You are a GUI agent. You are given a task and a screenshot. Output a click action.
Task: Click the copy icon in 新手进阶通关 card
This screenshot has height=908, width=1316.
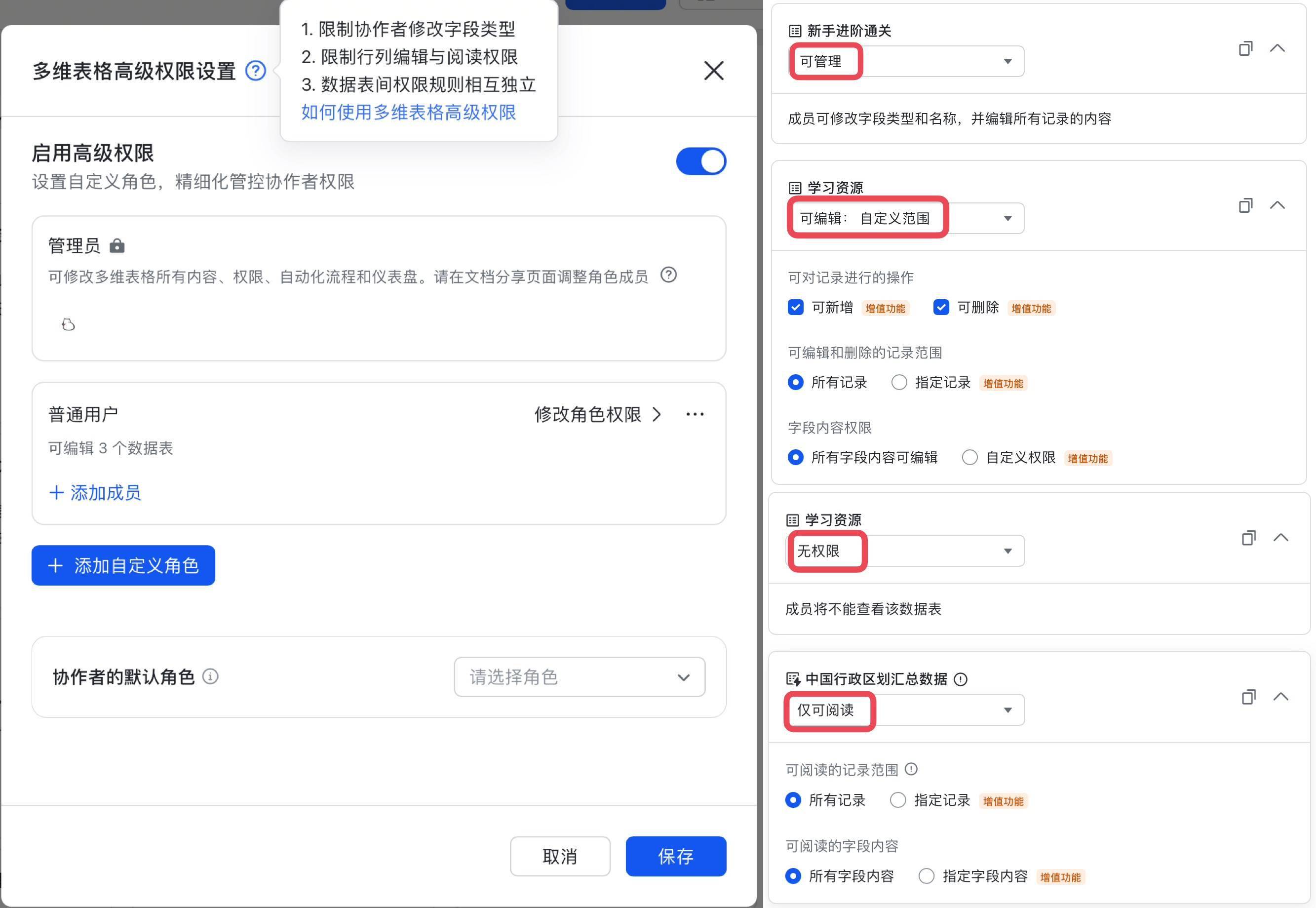1245,48
